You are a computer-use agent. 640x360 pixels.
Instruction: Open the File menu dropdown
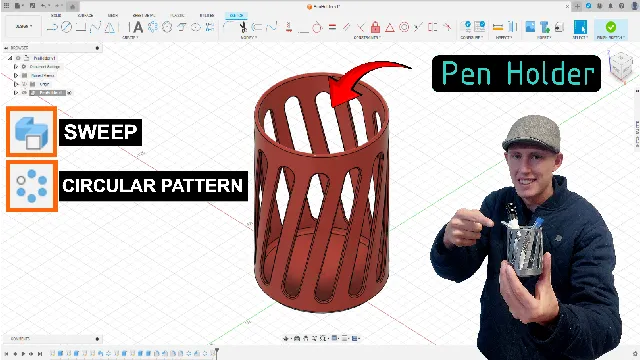tap(19, 6)
